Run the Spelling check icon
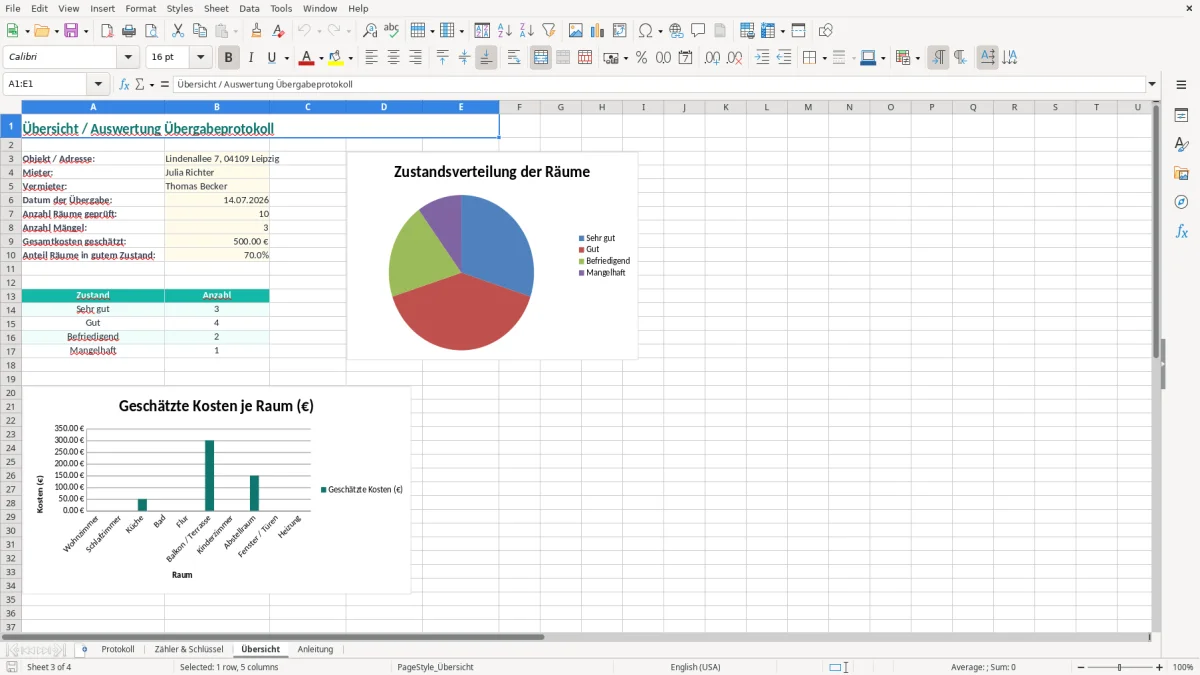Viewport: 1200px width, 675px height. 392,31
